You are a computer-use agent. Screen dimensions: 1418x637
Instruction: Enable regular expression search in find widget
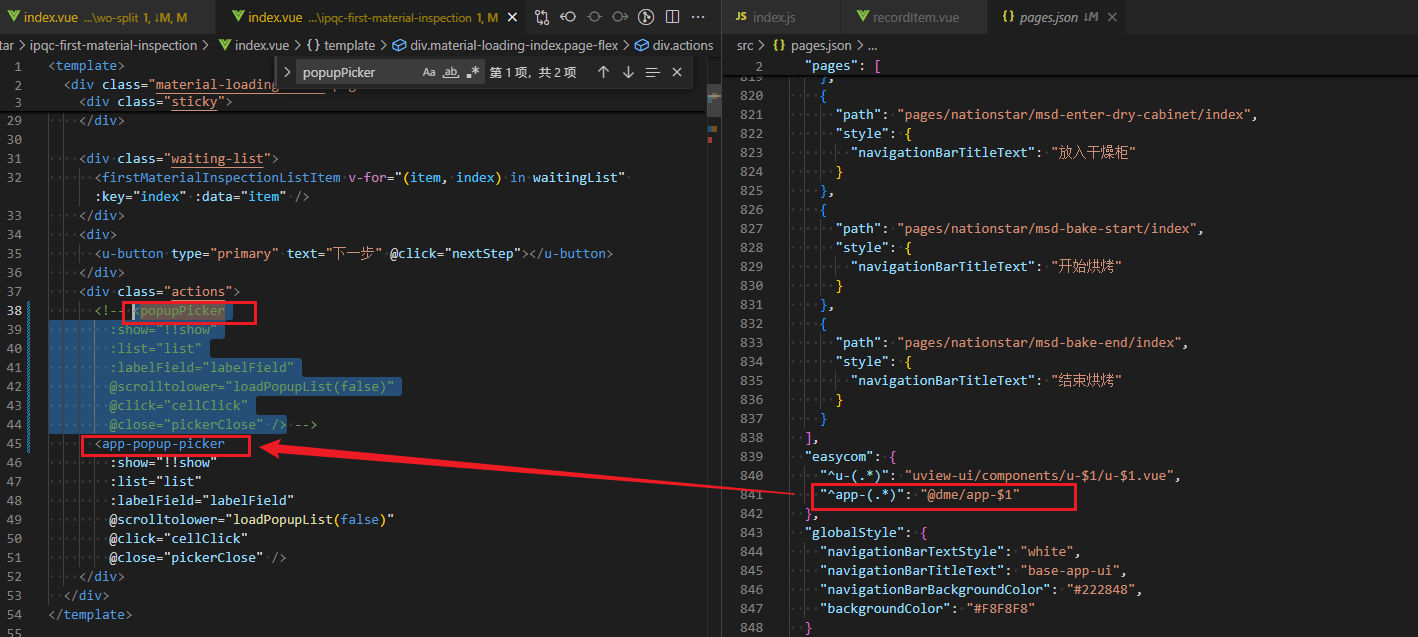[473, 72]
